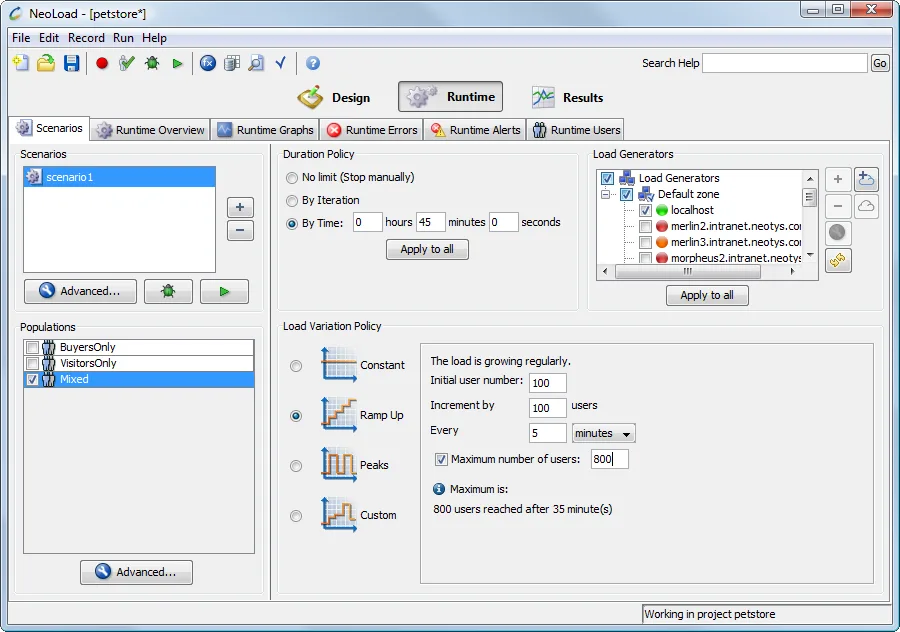Select Custom load variation radio button
Image resolution: width=900 pixels, height=632 pixels.
[296, 515]
